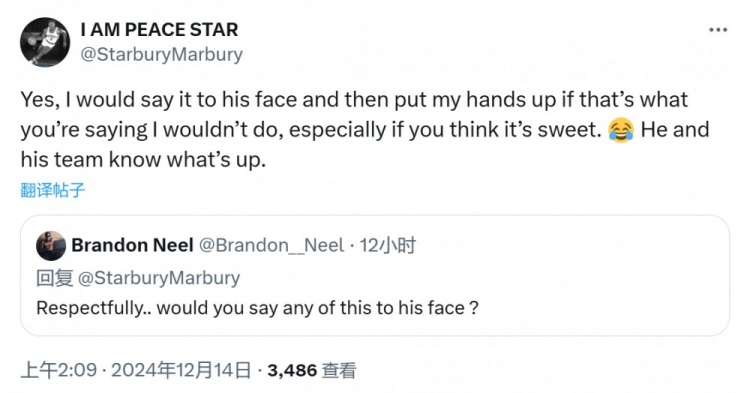This screenshot has width=750, height=393.
Task: Click the 上午2:09 post time
Action: (x=58, y=370)
